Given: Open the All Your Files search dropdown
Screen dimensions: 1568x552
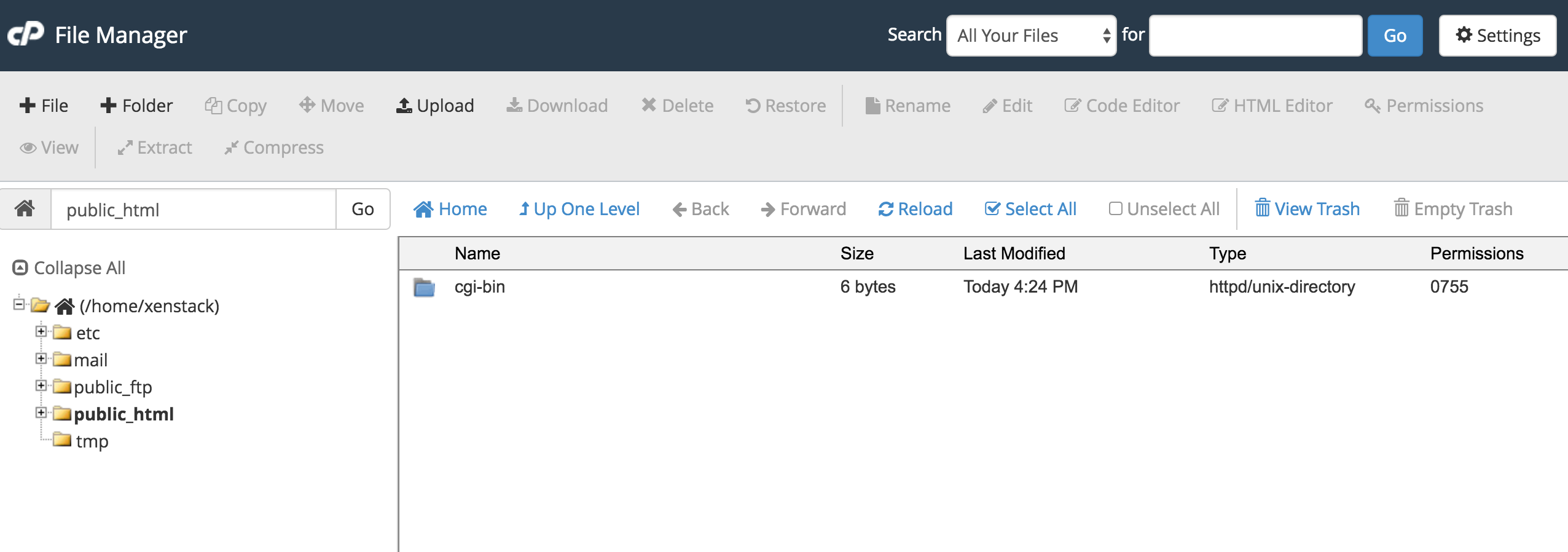Looking at the screenshot, I should [x=1031, y=36].
